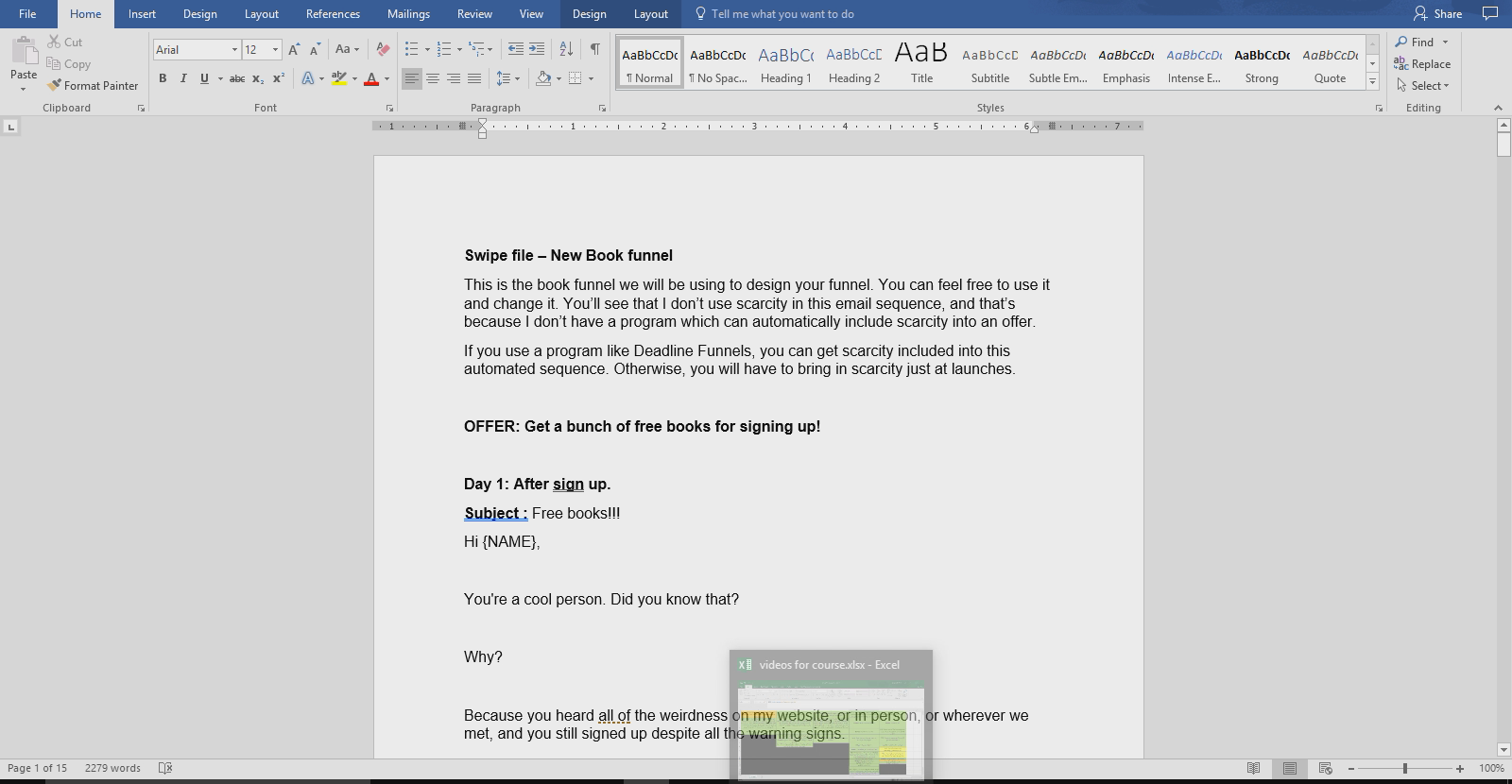Create a multilevel list
1512x784 pixels.
476,49
